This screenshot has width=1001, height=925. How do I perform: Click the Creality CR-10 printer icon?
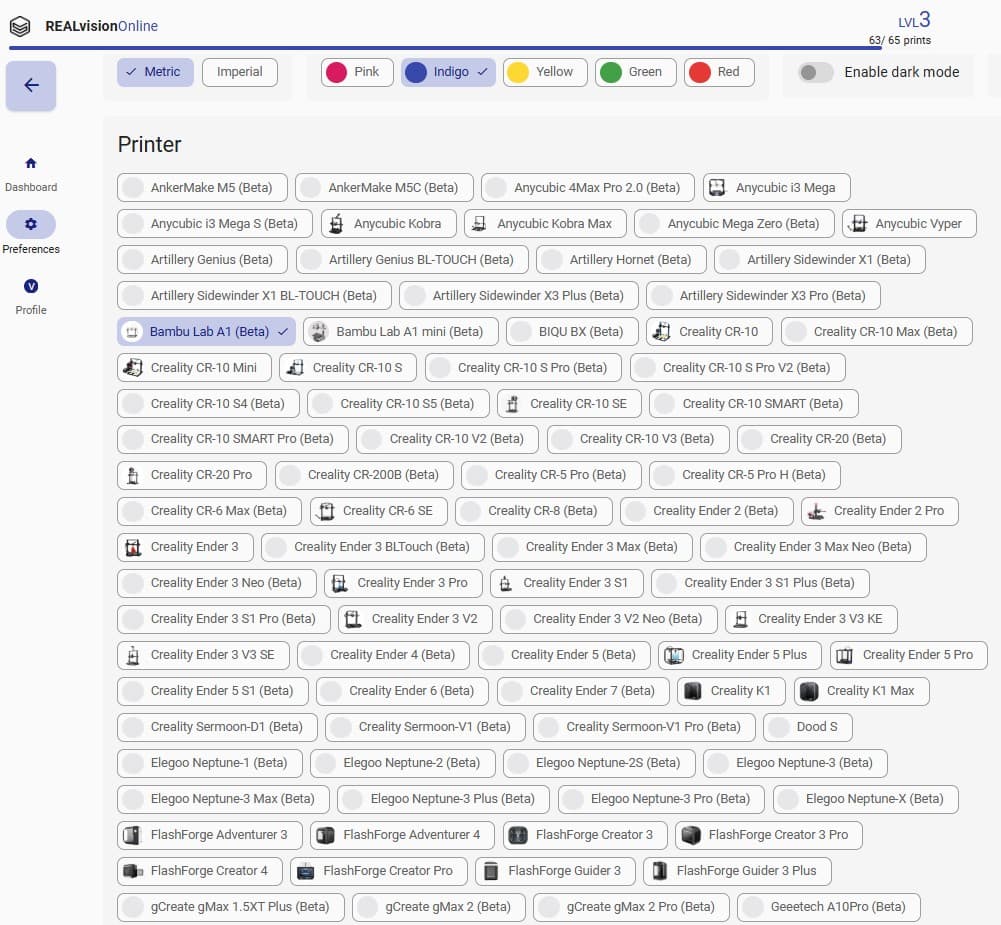pyautogui.click(x=661, y=332)
